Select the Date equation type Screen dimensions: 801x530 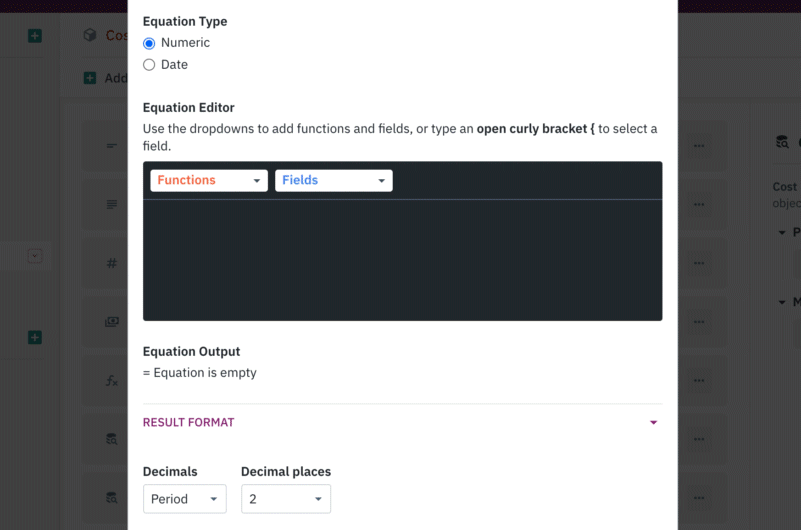(149, 65)
